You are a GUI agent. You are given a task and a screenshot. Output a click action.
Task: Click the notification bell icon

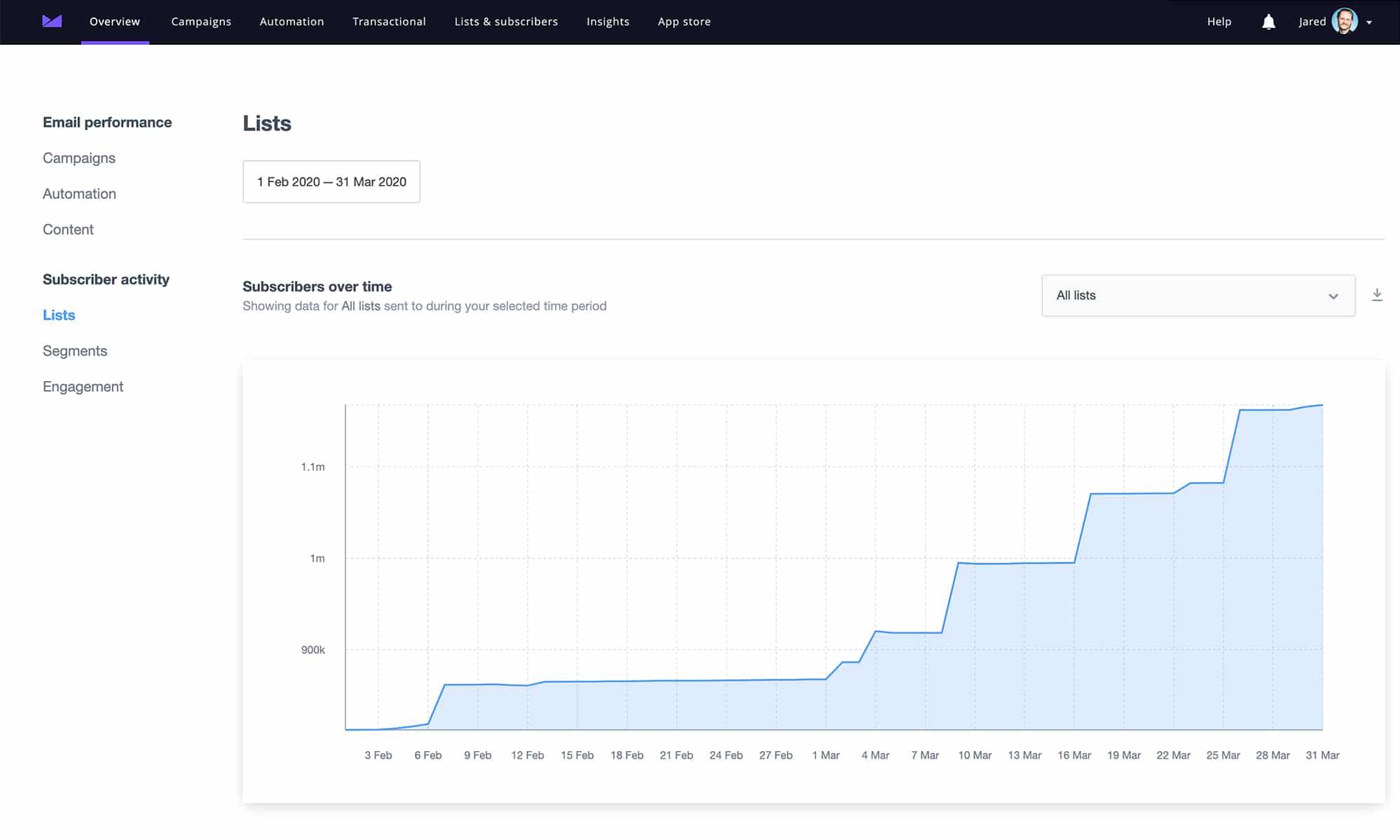pyautogui.click(x=1268, y=21)
